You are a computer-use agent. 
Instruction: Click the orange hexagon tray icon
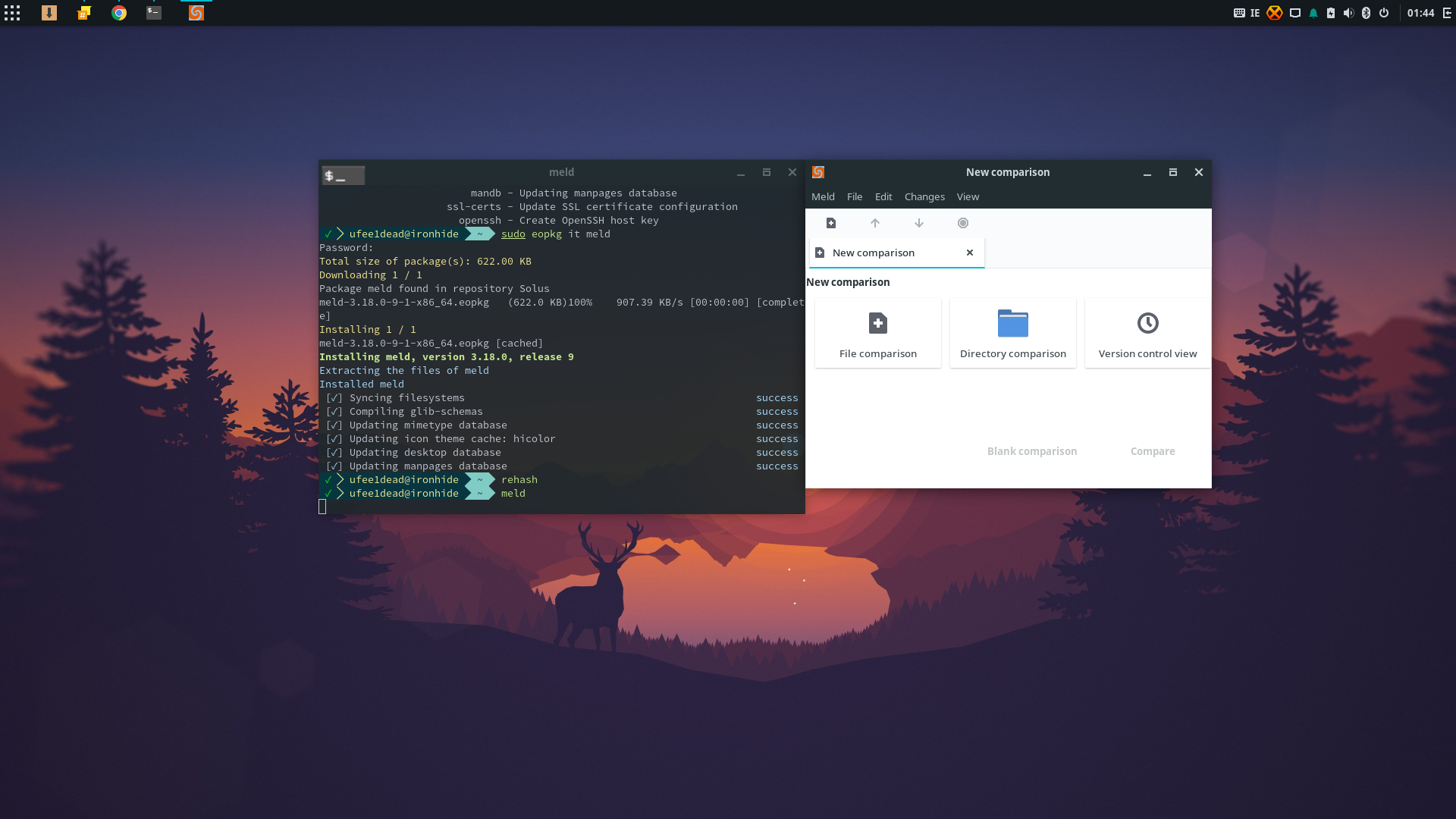pyautogui.click(x=1275, y=13)
